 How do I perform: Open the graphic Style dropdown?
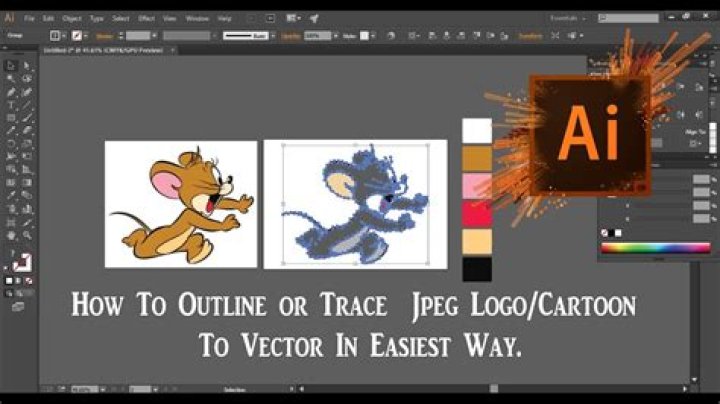pyautogui.click(x=372, y=35)
